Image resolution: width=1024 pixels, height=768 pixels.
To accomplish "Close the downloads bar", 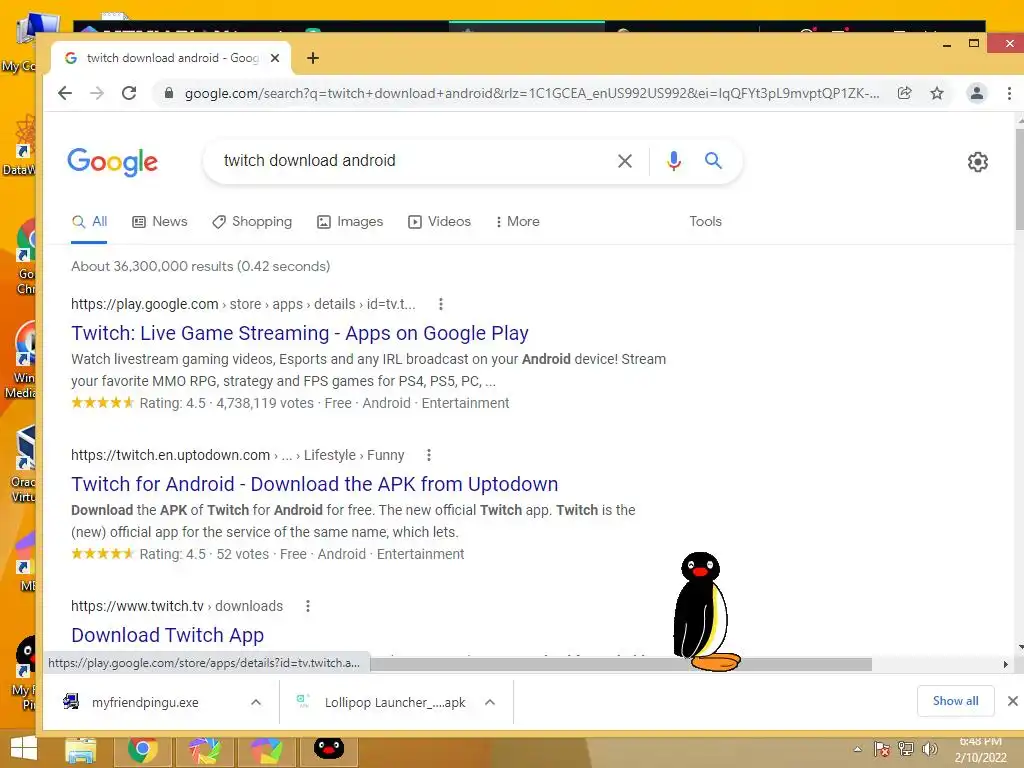I will click(x=1012, y=701).
